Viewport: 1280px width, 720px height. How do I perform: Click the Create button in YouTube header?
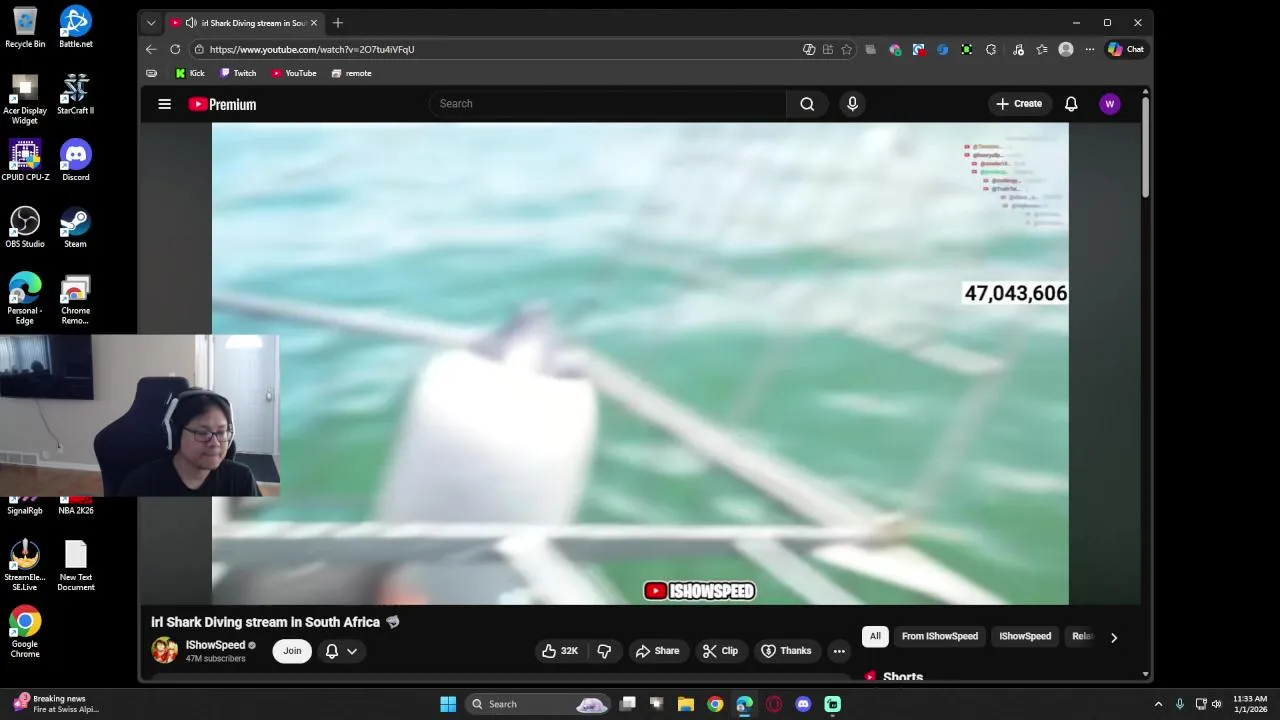1019,104
